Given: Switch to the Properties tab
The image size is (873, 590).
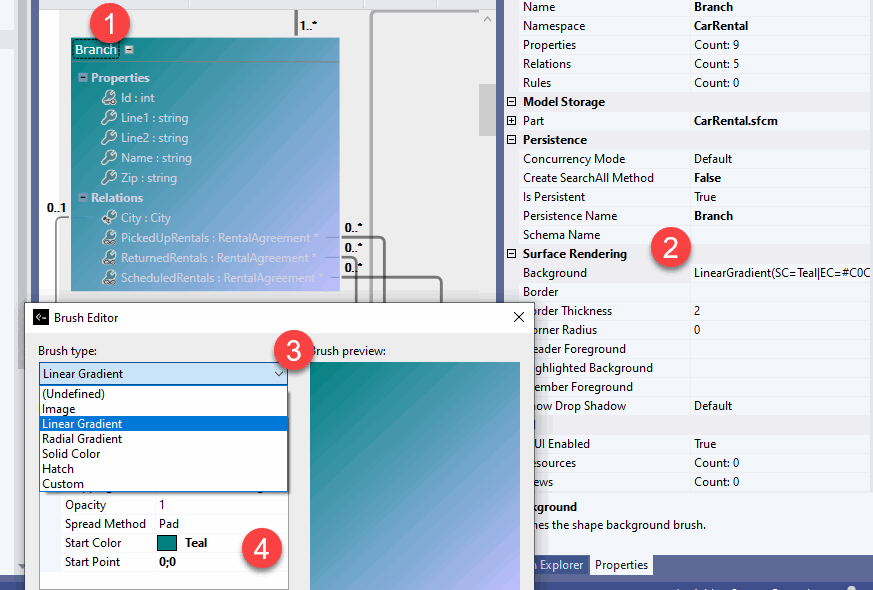Looking at the screenshot, I should 621,565.
